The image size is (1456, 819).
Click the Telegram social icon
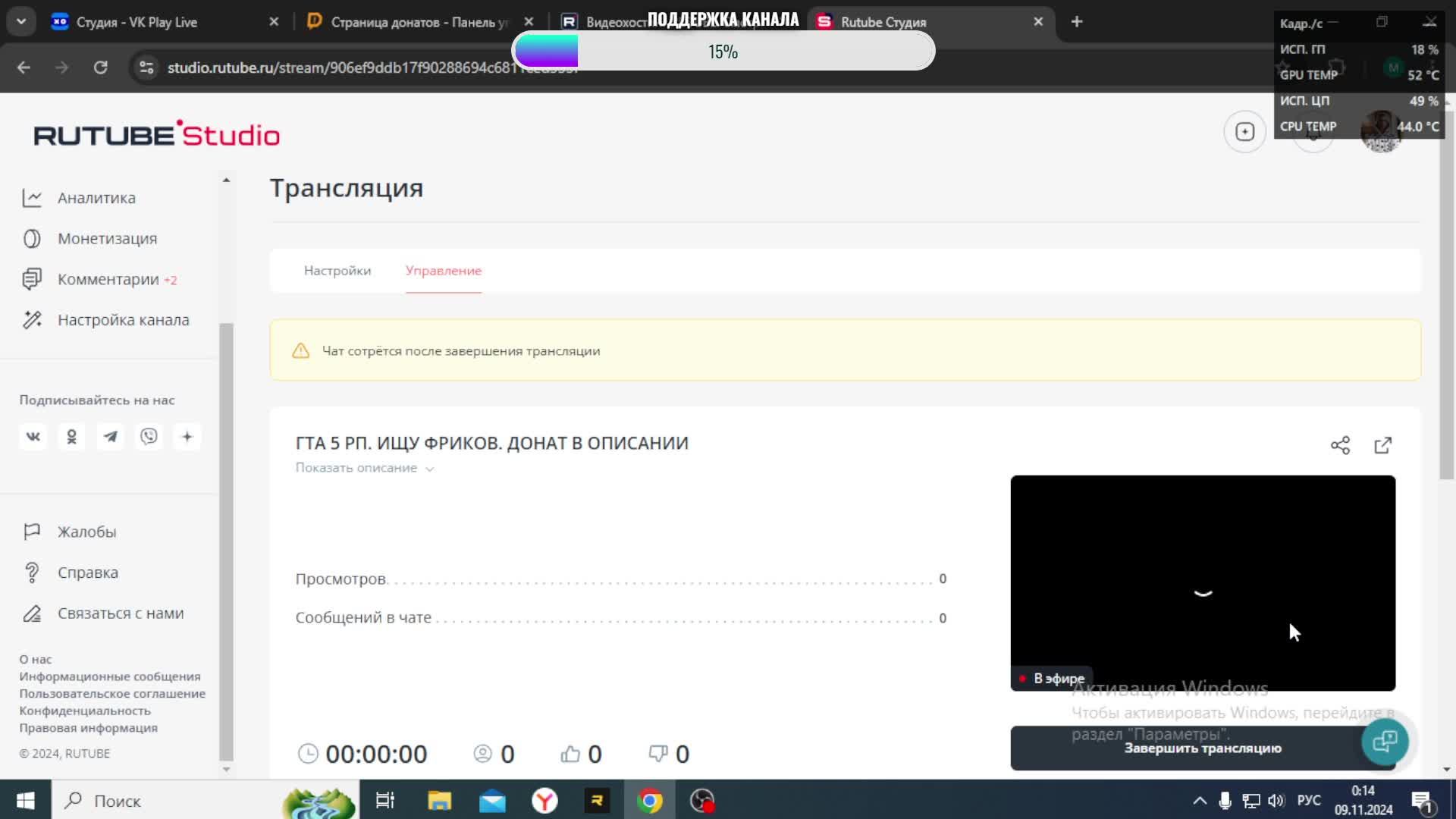pos(111,437)
